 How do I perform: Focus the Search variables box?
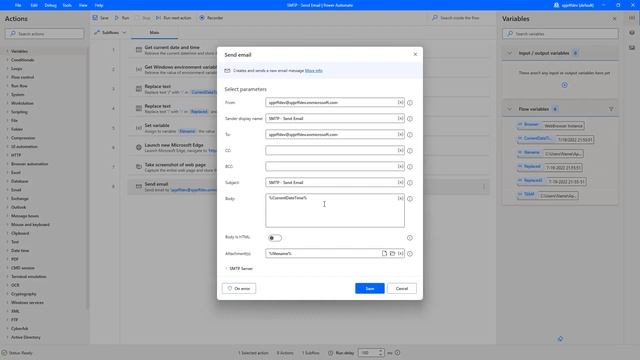coord(560,34)
